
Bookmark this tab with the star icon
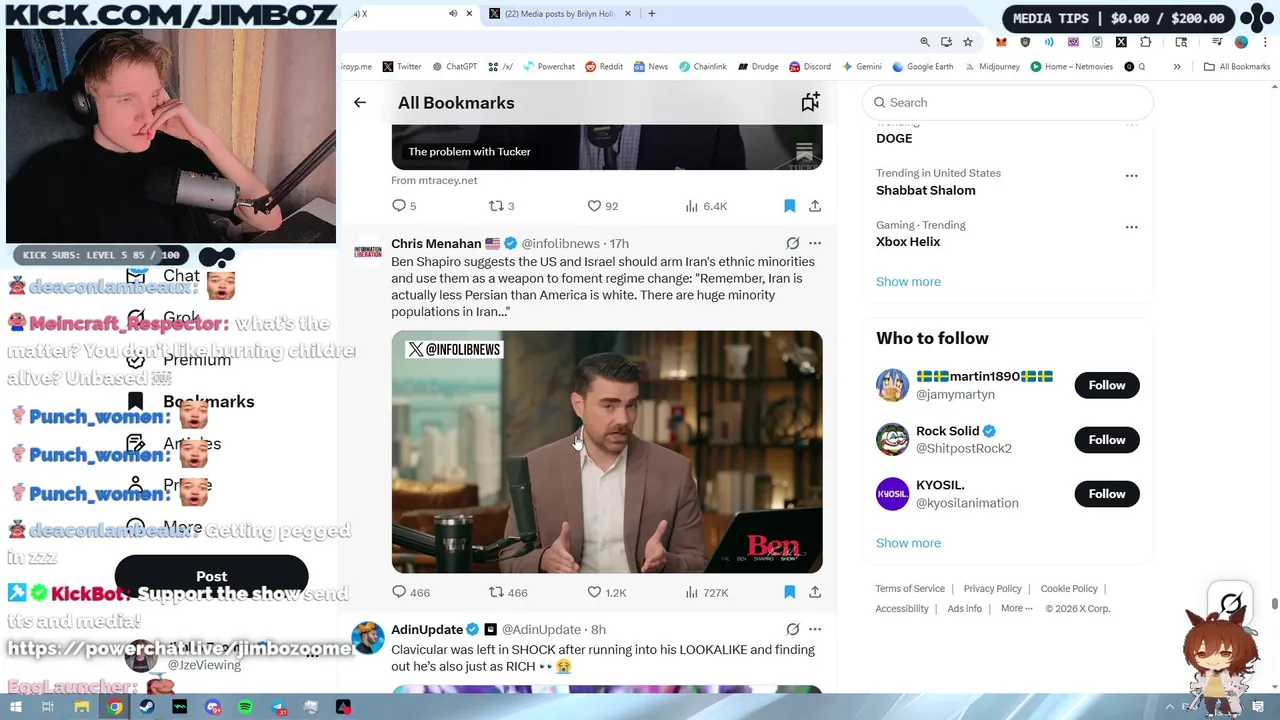pyautogui.click(x=968, y=42)
